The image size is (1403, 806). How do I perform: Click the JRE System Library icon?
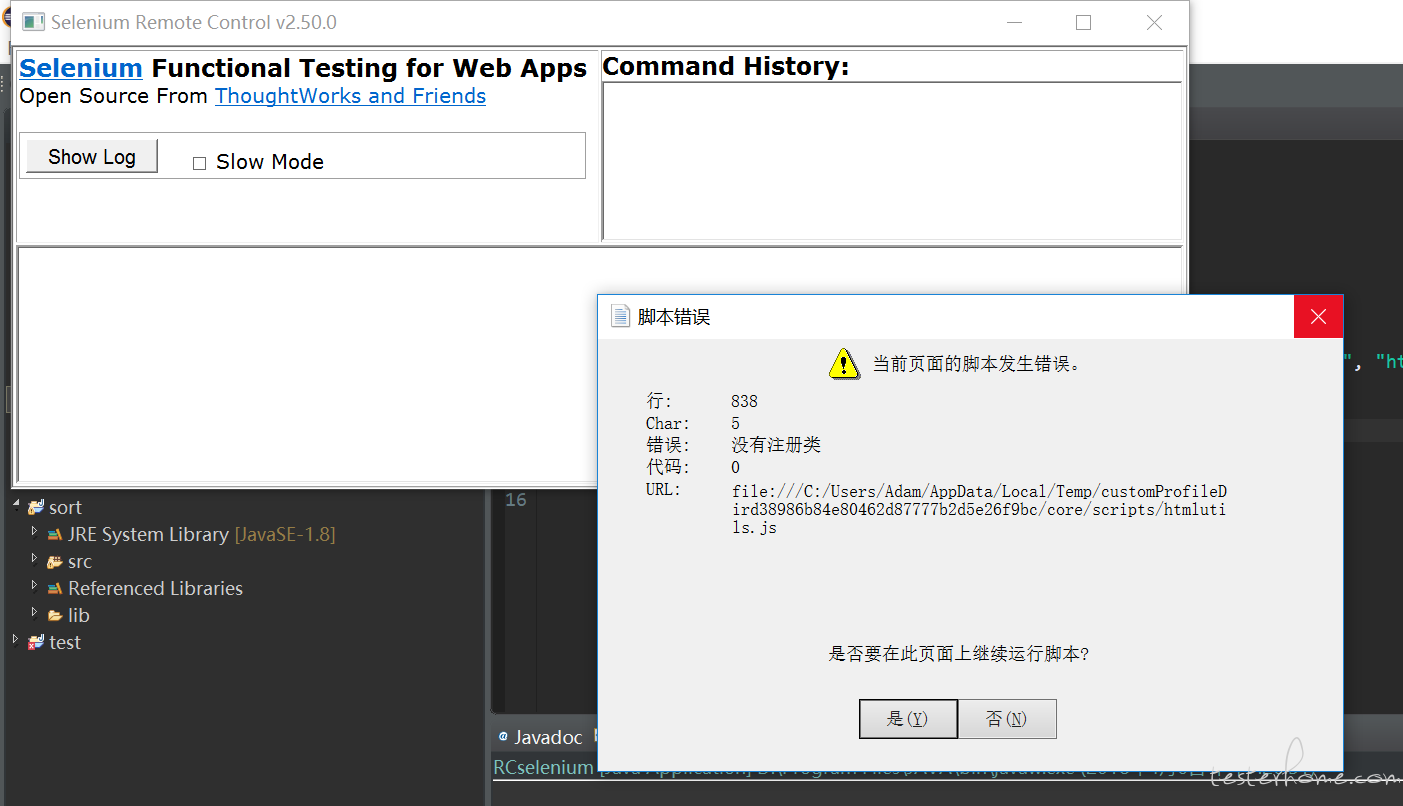coord(55,535)
